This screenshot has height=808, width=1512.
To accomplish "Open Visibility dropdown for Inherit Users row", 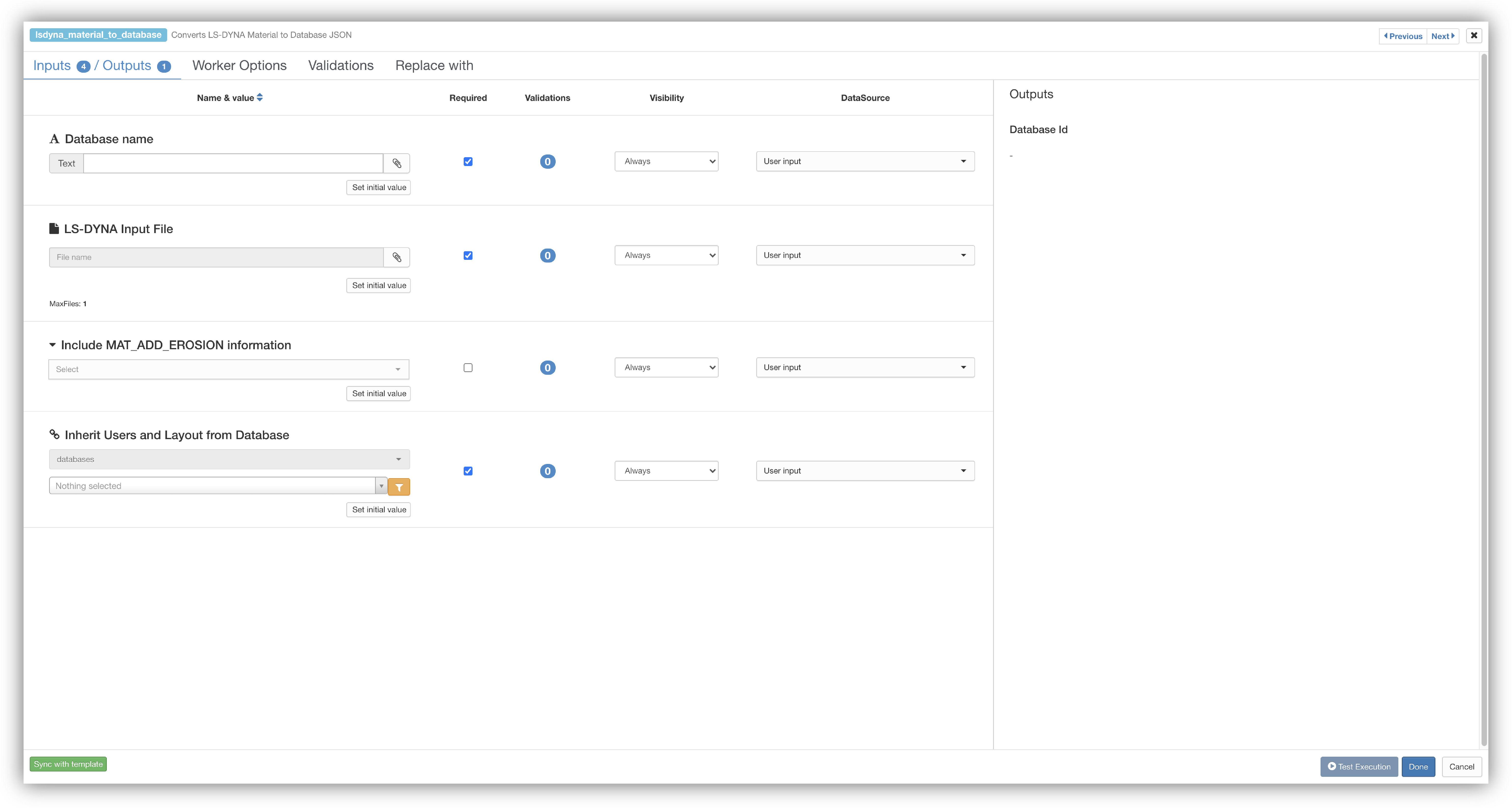I will [666, 471].
